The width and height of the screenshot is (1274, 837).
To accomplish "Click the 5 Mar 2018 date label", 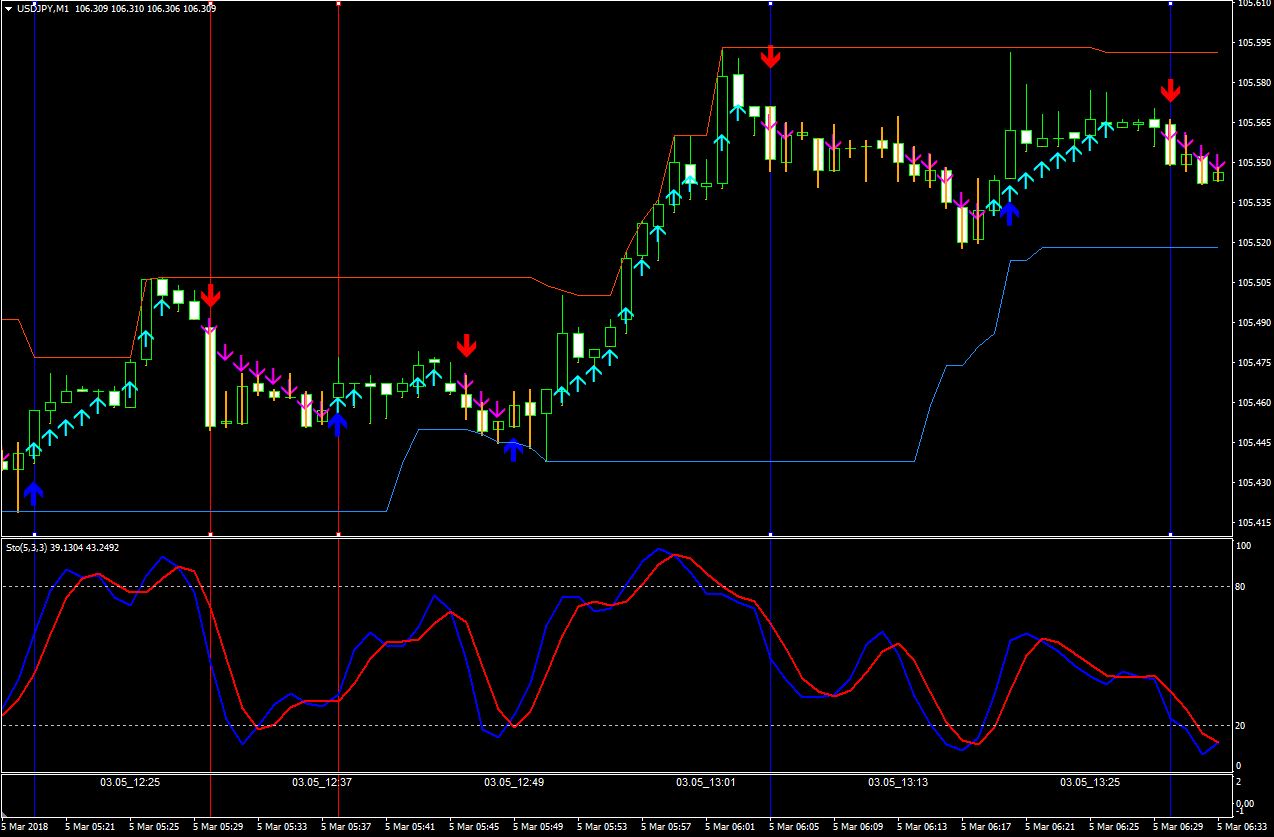I will (26, 827).
